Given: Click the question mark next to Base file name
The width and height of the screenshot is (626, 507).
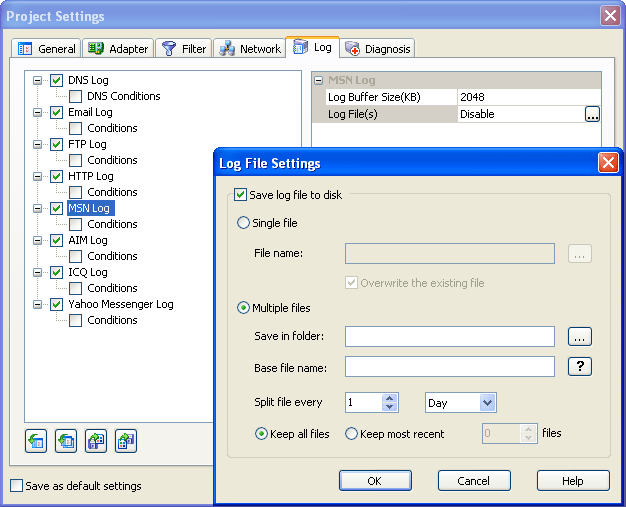Looking at the screenshot, I should point(580,366).
